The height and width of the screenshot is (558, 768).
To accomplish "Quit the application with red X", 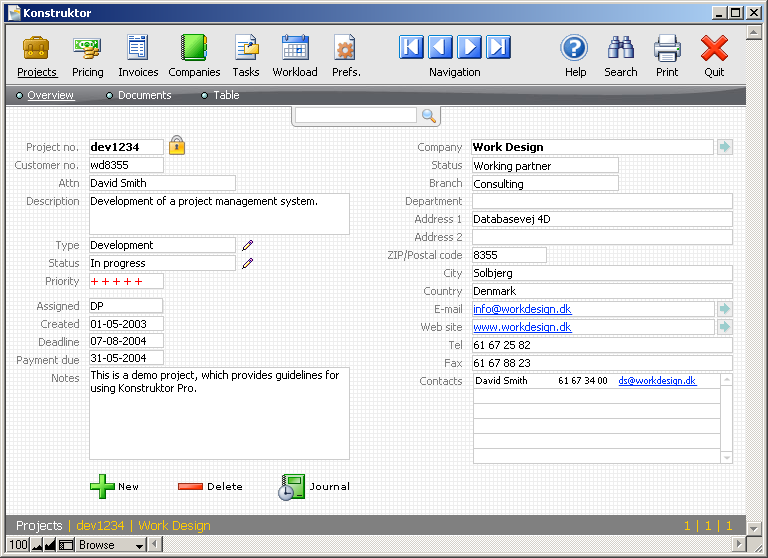I will [714, 48].
